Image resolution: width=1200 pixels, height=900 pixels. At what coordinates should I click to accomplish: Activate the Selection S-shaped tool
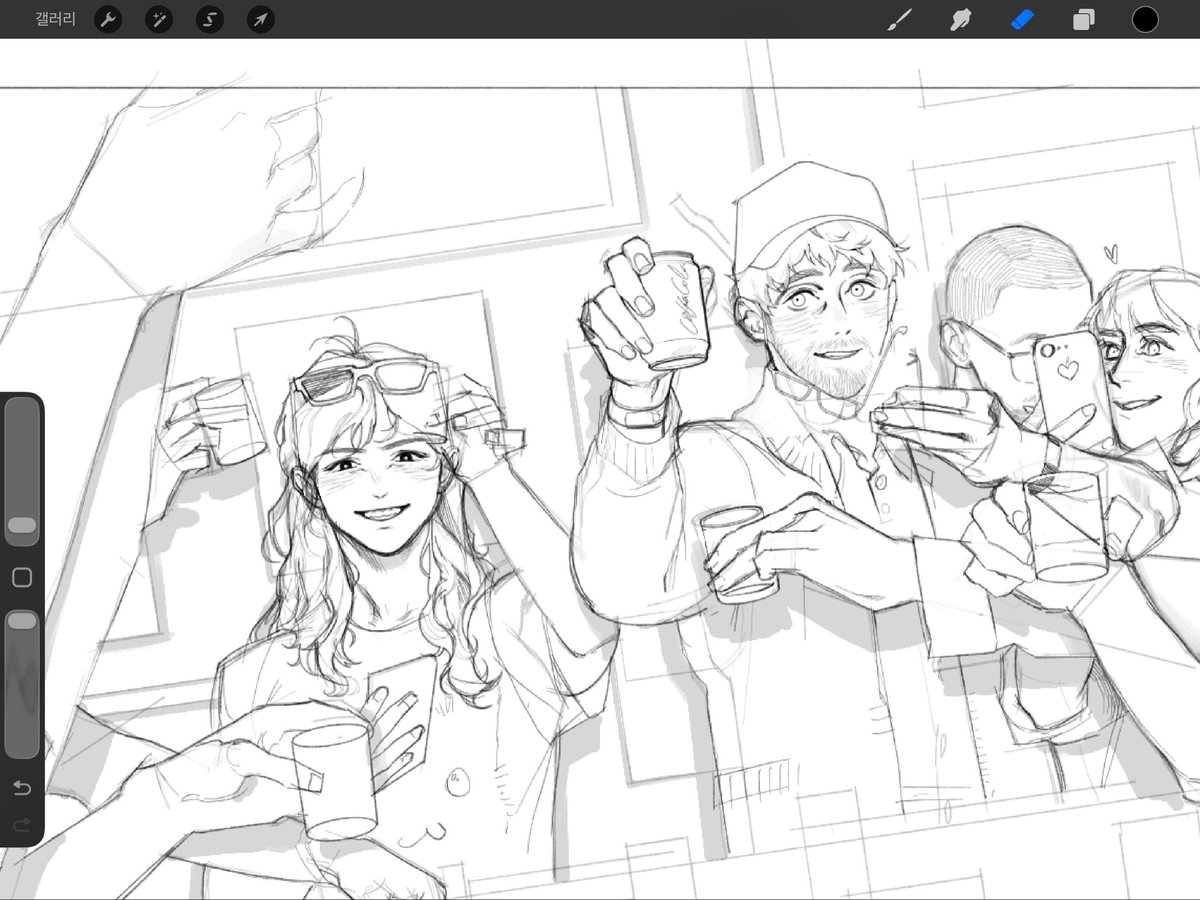pos(210,19)
